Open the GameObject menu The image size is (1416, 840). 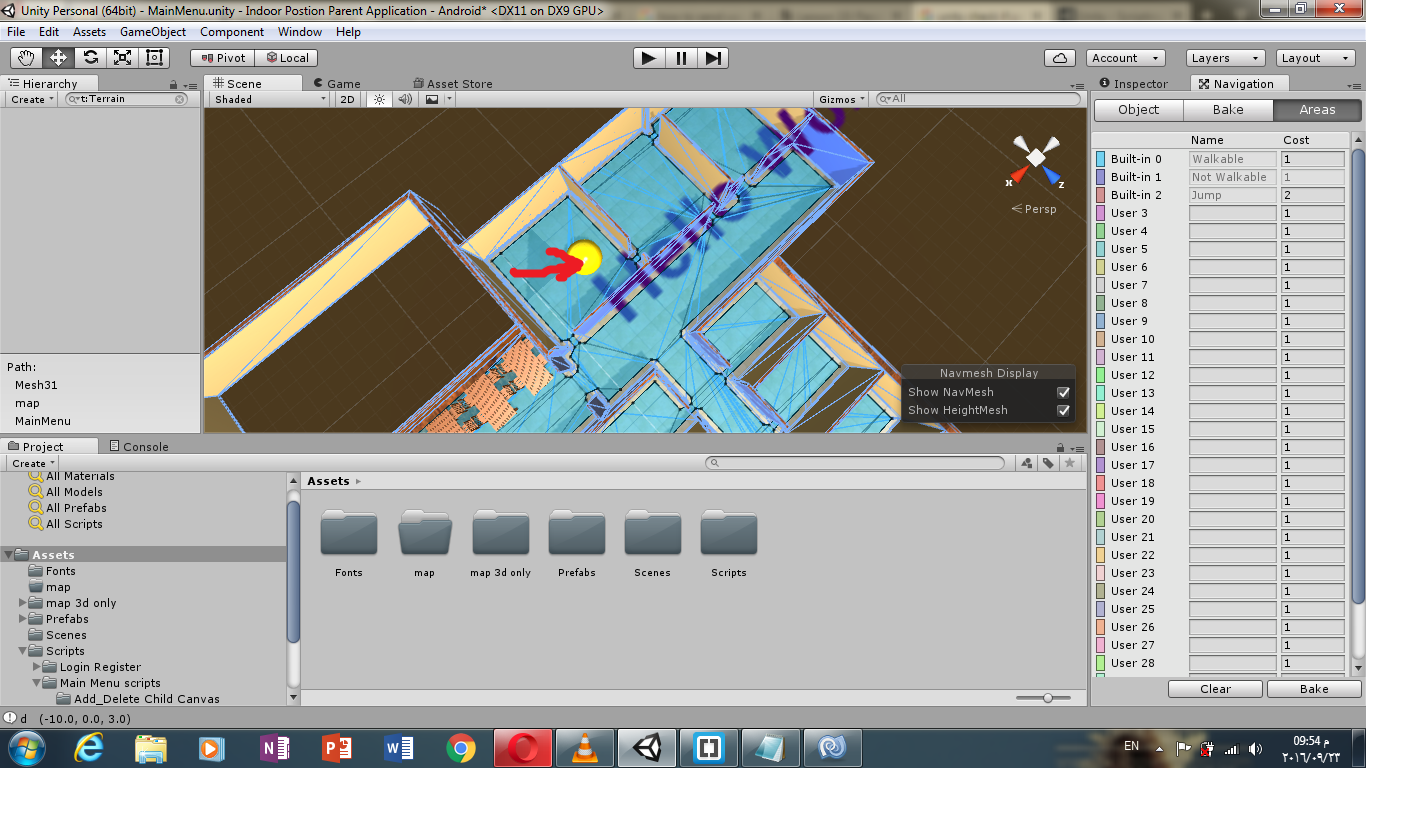click(x=153, y=32)
